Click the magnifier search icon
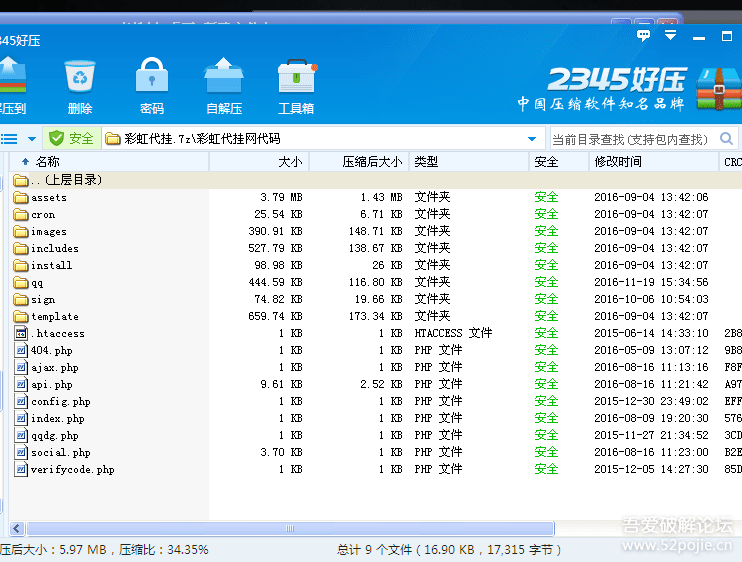Viewport: 742px width, 562px height. click(x=726, y=139)
